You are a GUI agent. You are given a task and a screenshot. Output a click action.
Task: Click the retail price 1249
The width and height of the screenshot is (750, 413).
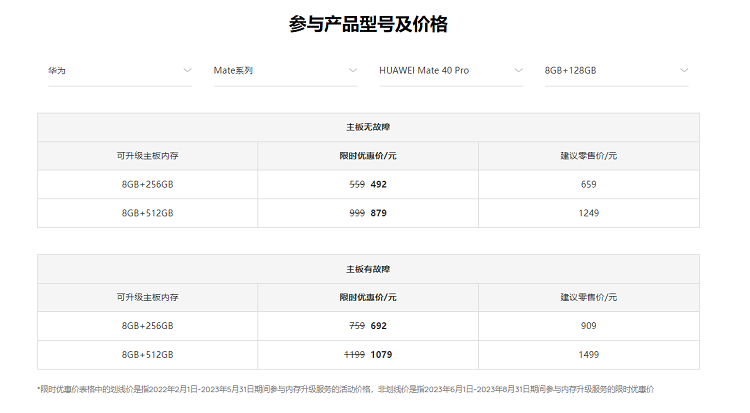click(588, 213)
